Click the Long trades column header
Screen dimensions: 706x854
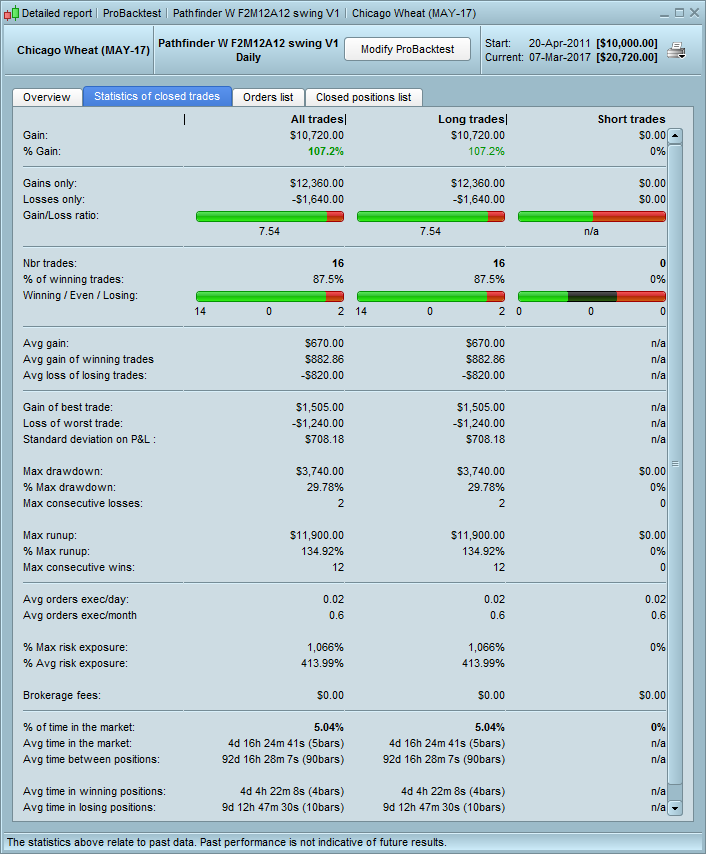[471, 119]
